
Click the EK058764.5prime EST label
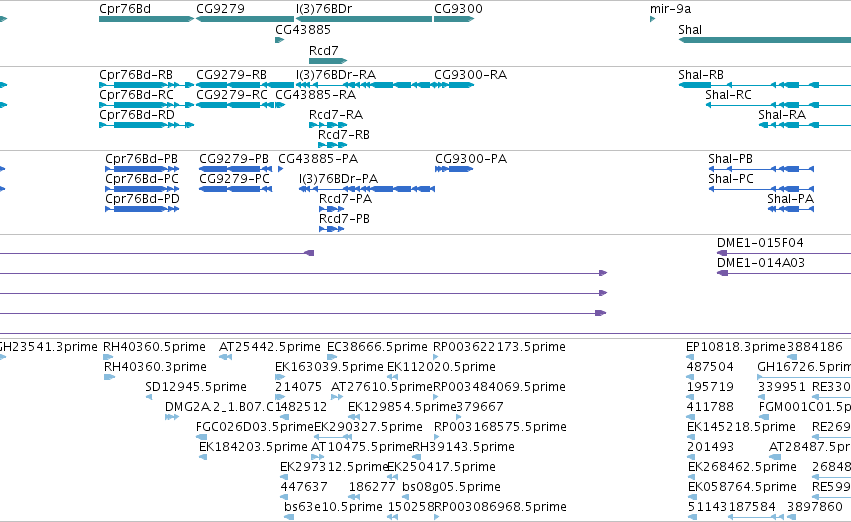[742, 488]
